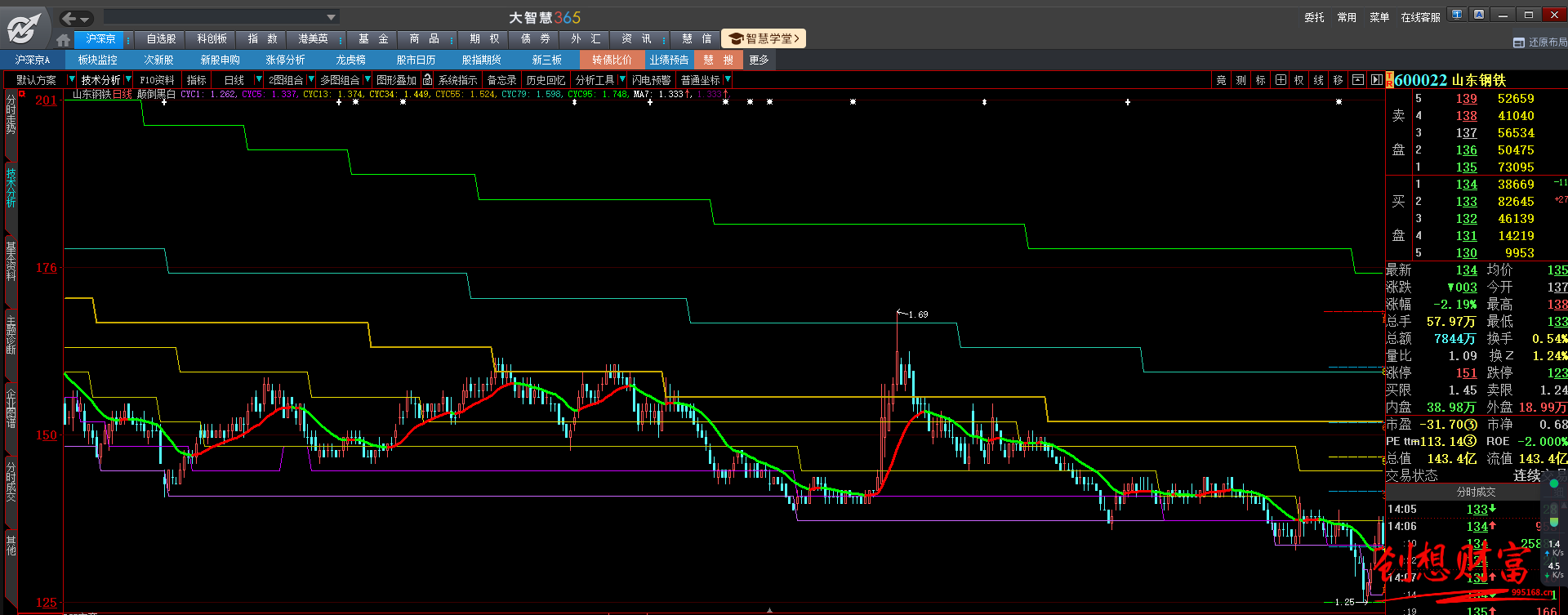
Task: Click the grid layout icon
Action: click(x=1280, y=80)
